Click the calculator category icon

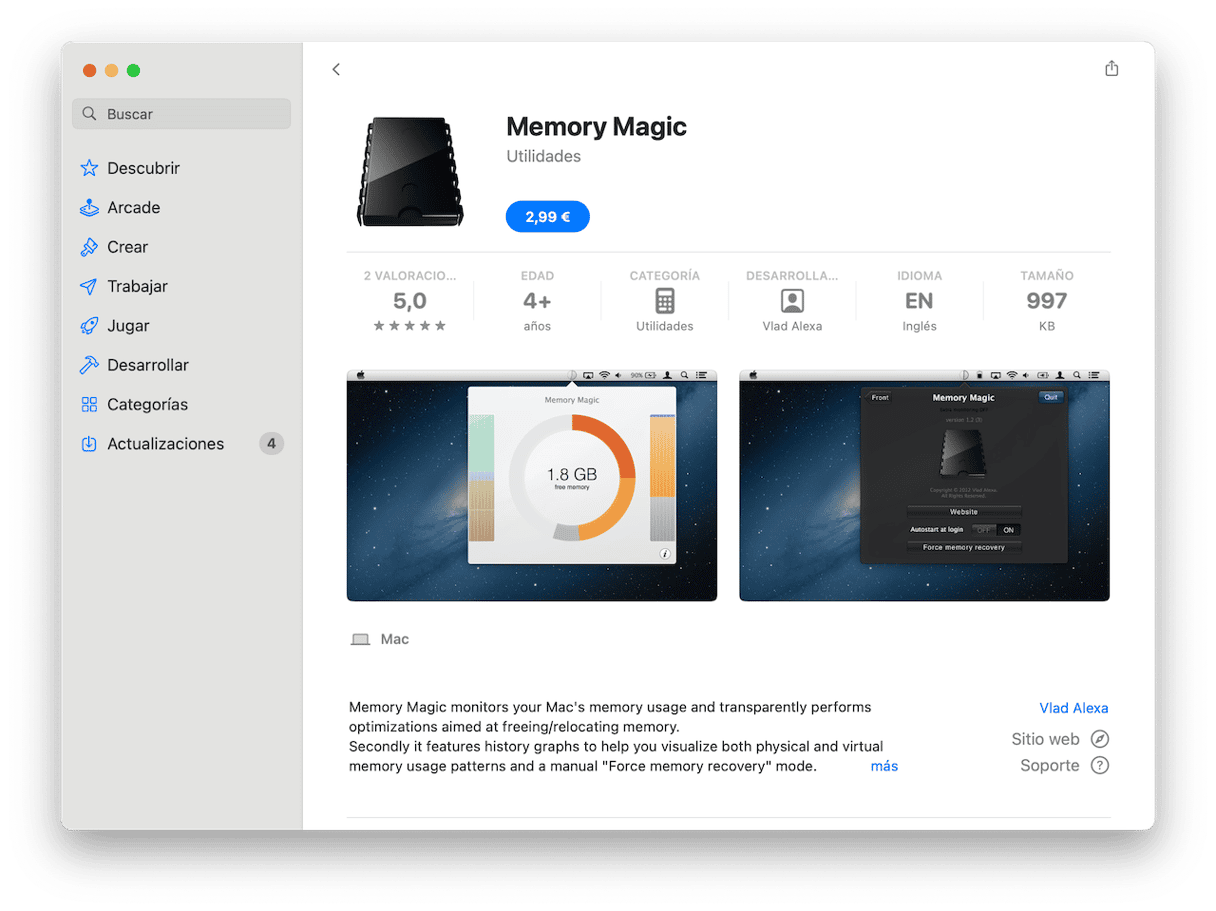tap(665, 301)
